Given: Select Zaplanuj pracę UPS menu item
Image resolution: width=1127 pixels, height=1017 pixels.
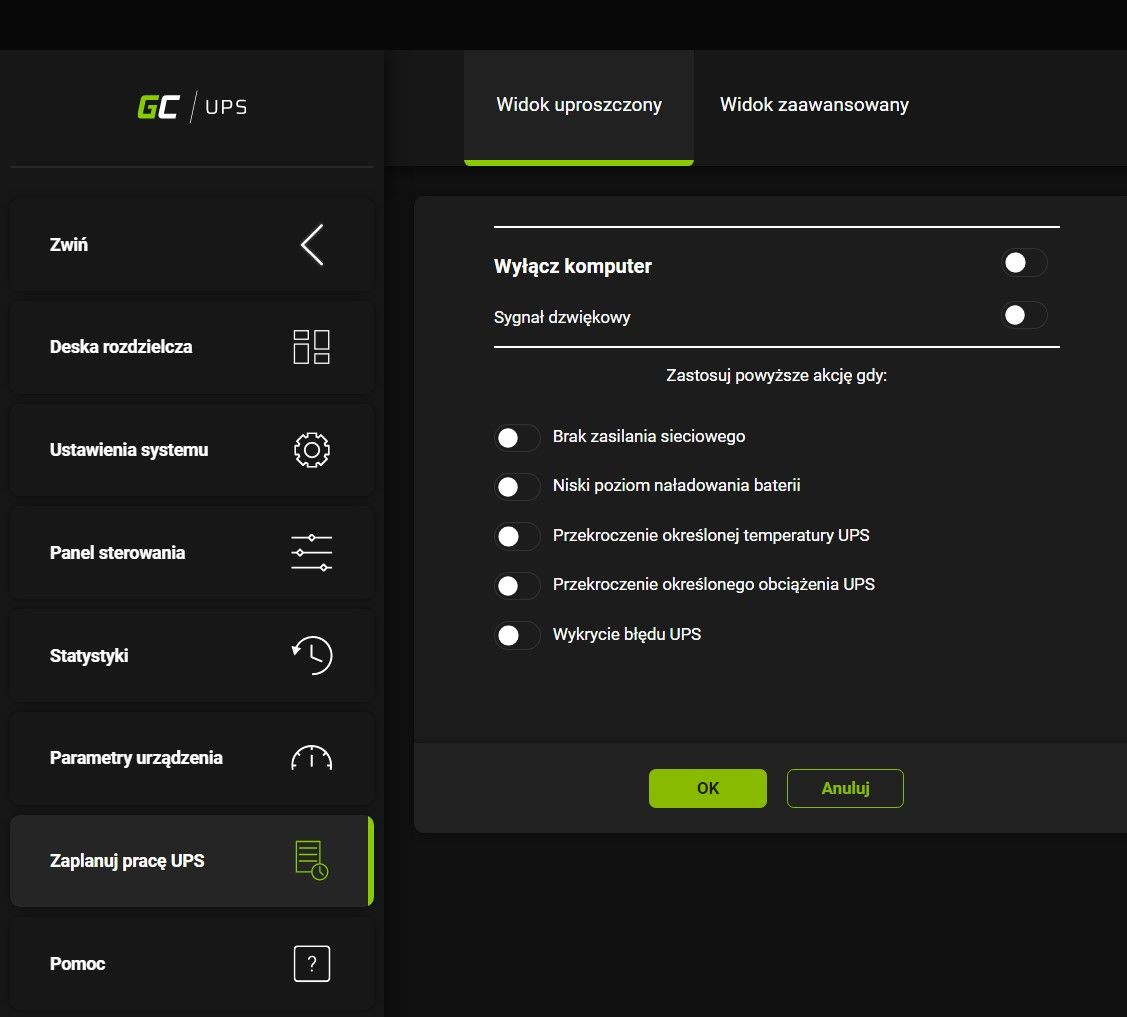Looking at the screenshot, I should click(192, 860).
